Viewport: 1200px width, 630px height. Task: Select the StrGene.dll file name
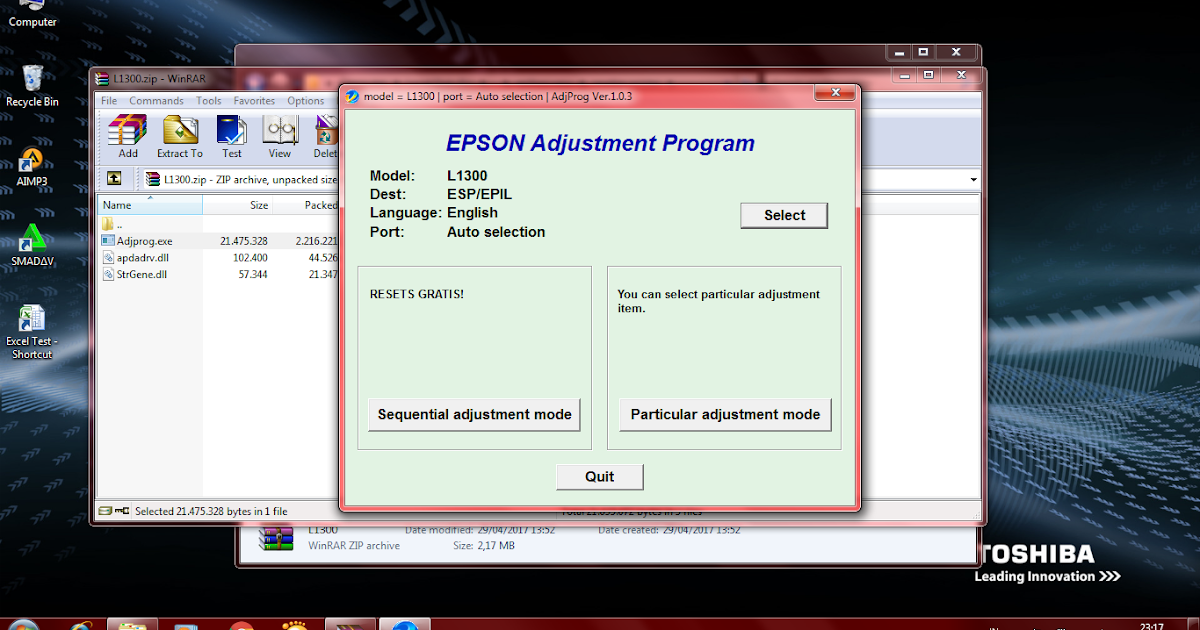tap(142, 273)
